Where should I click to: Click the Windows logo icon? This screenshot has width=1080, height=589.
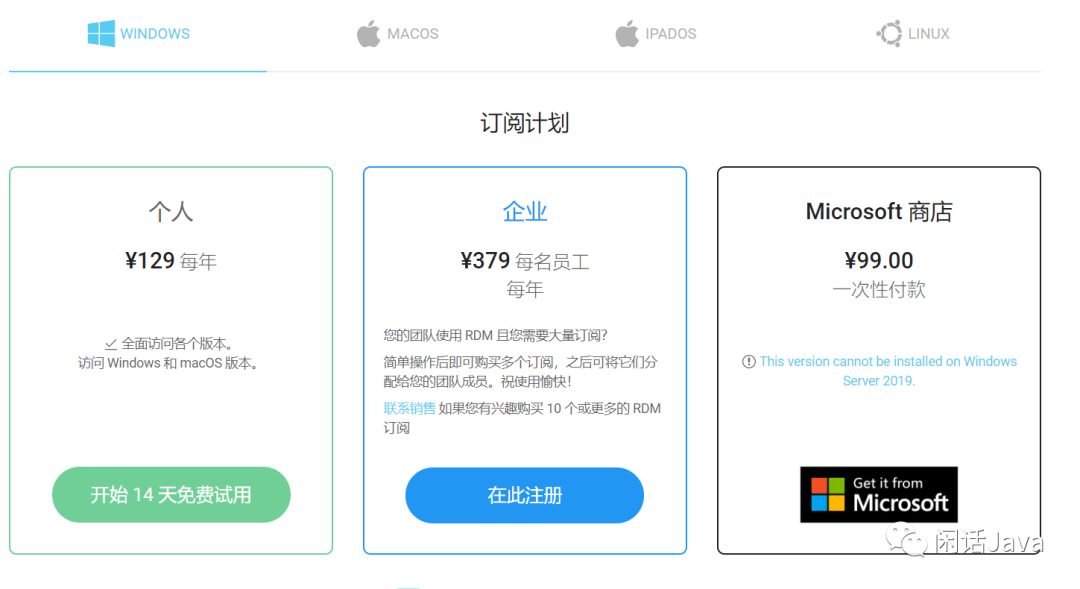tap(101, 34)
